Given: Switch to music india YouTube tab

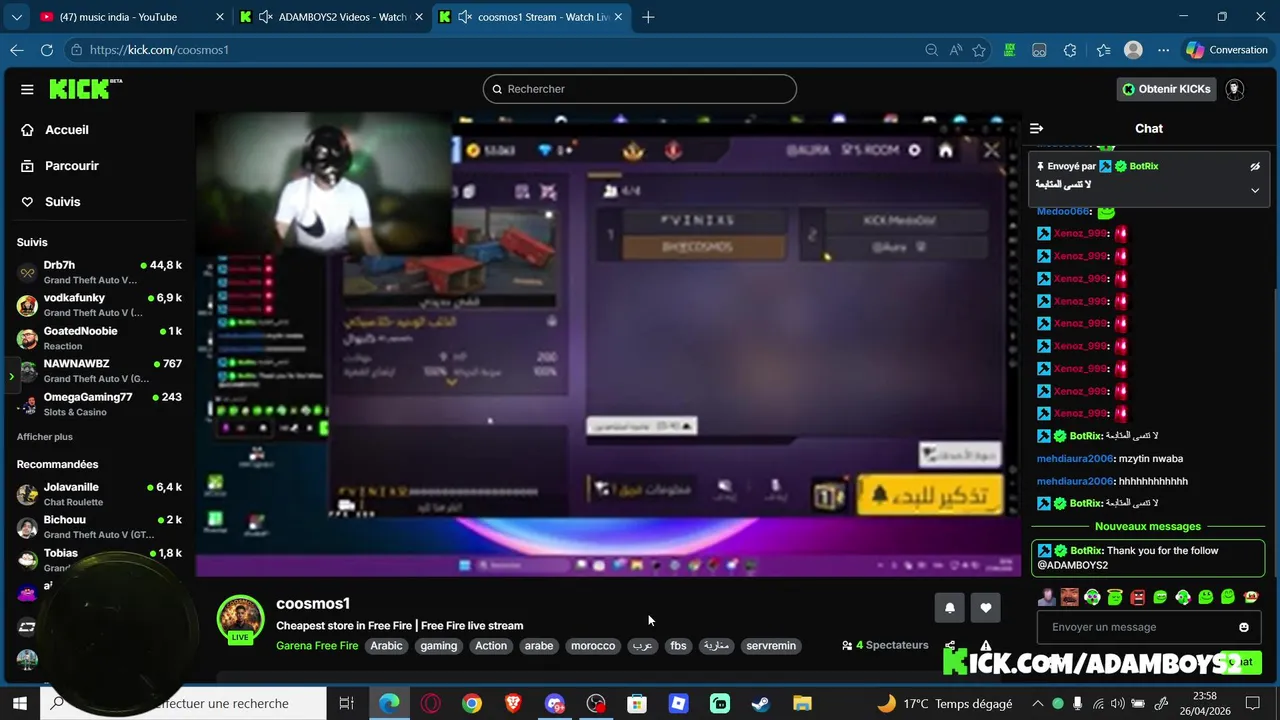Looking at the screenshot, I should [132, 17].
